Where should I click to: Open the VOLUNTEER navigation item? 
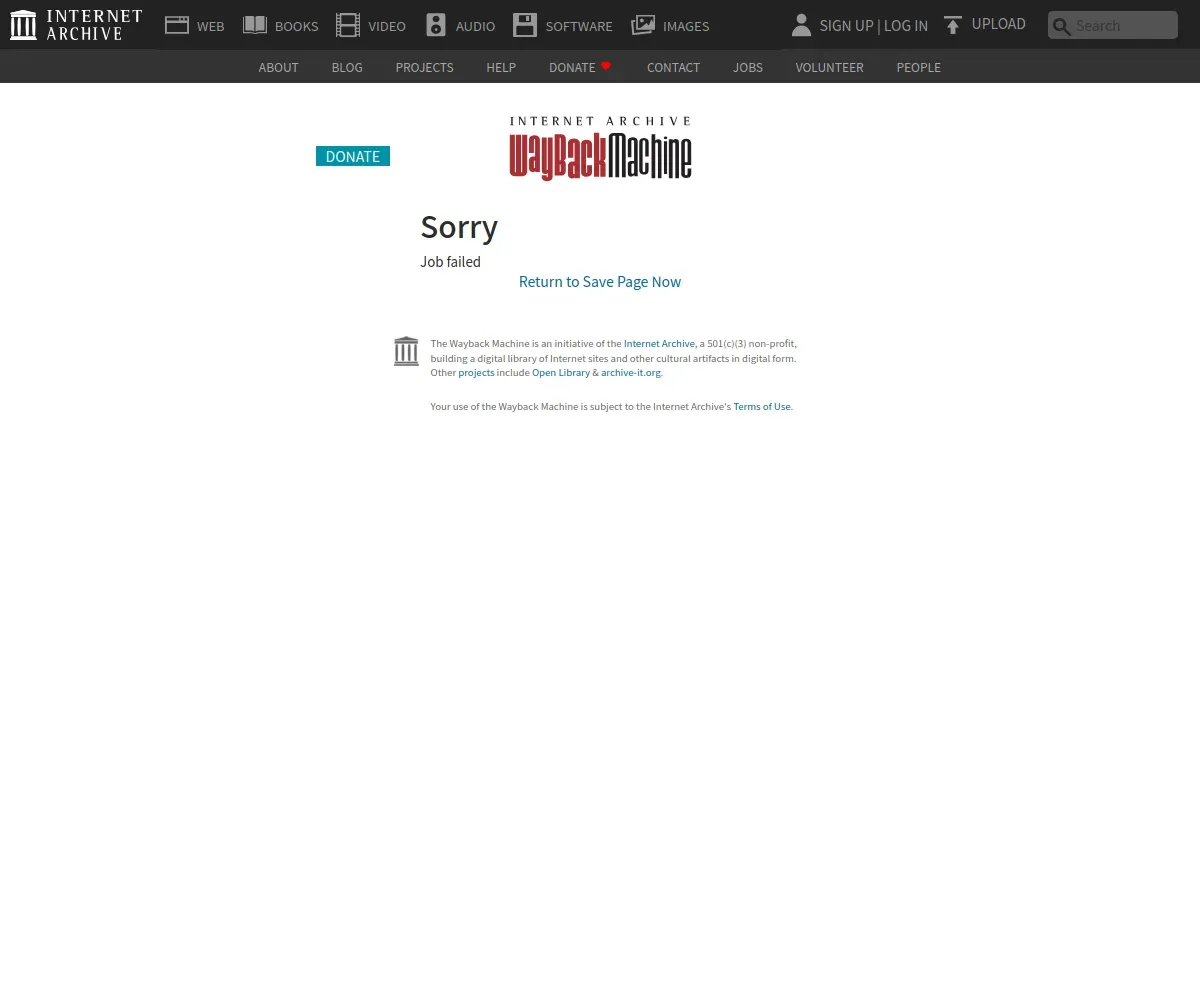[x=829, y=67]
